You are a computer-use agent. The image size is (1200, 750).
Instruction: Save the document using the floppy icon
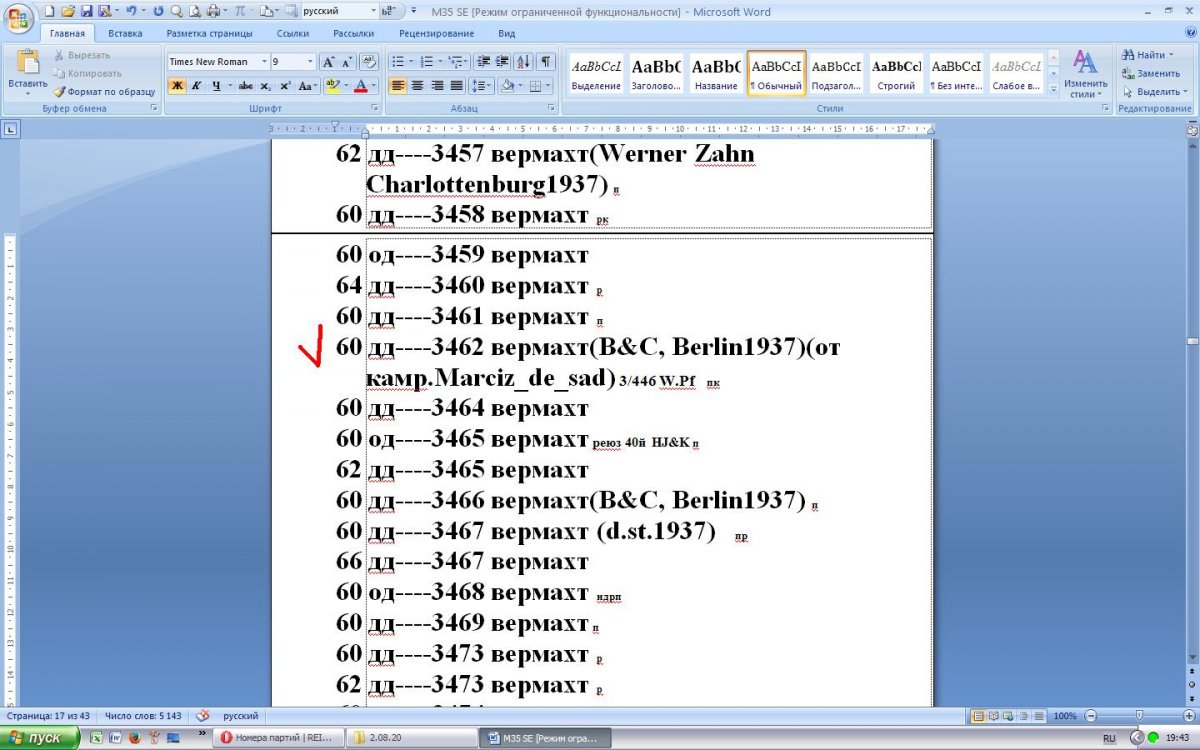[x=87, y=11]
